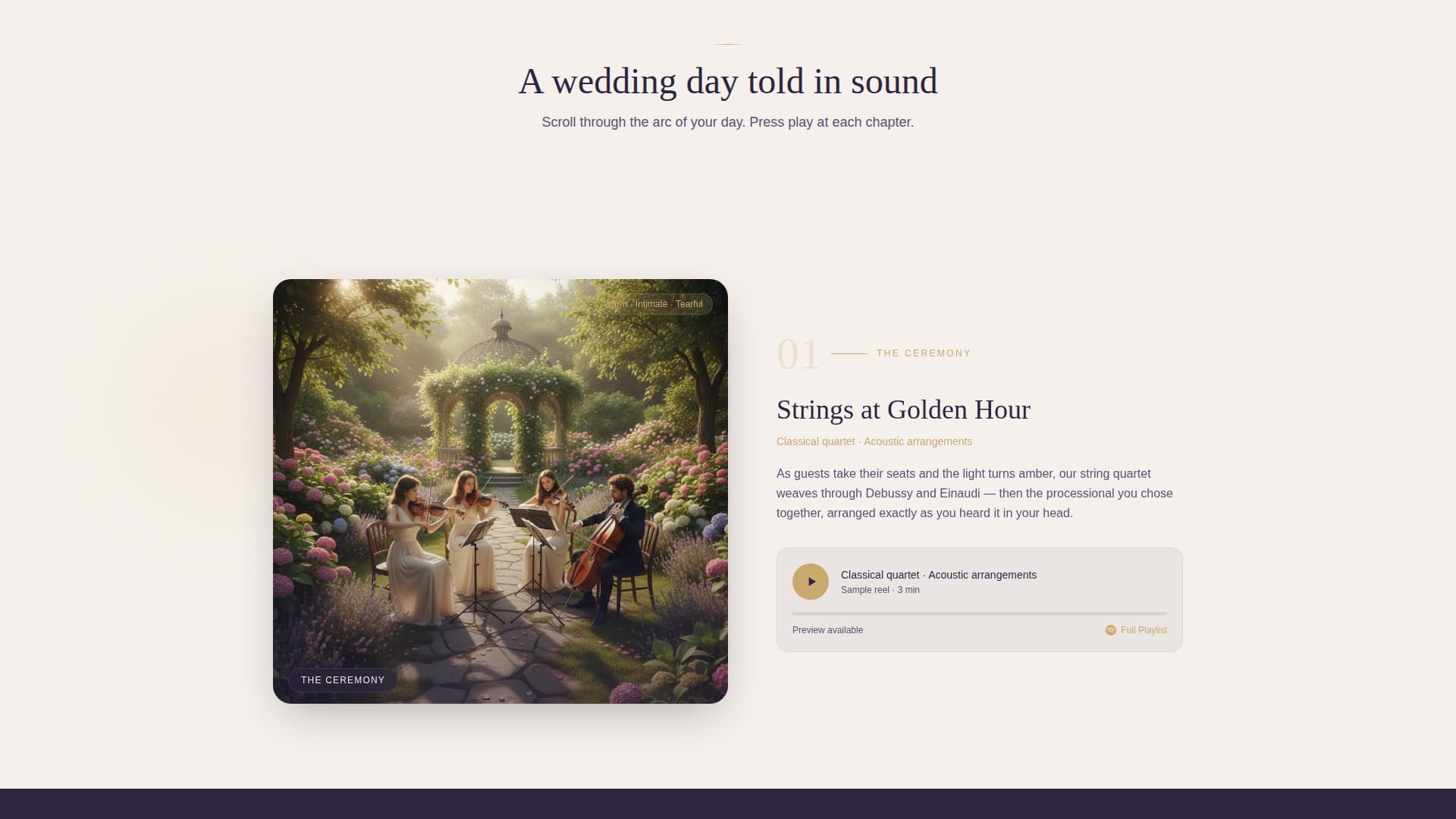Click the small divider above the page title
The height and width of the screenshot is (819, 1456).
point(728,43)
